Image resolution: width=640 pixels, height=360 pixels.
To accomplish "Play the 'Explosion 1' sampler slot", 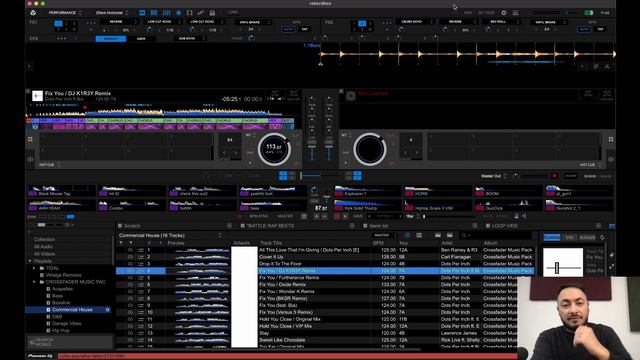I will [x=339, y=193].
